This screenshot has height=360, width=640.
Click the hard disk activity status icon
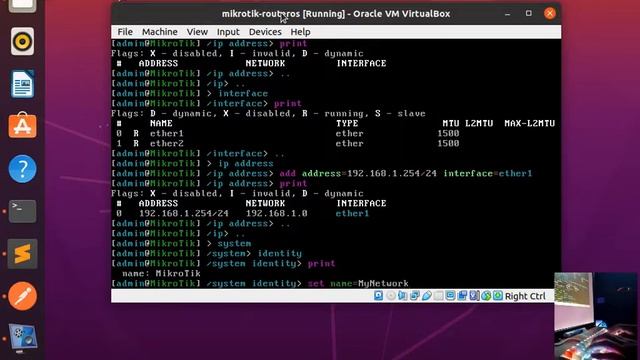pyautogui.click(x=378, y=296)
